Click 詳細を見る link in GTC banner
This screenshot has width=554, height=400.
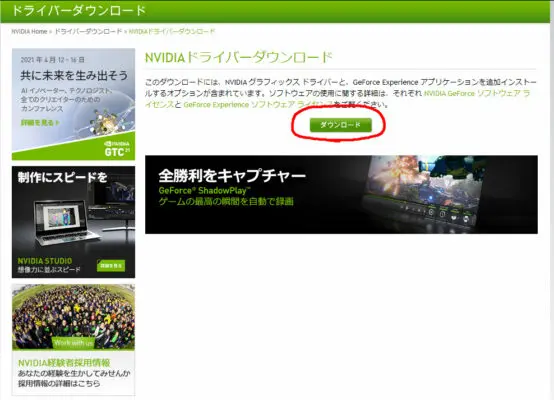point(40,123)
